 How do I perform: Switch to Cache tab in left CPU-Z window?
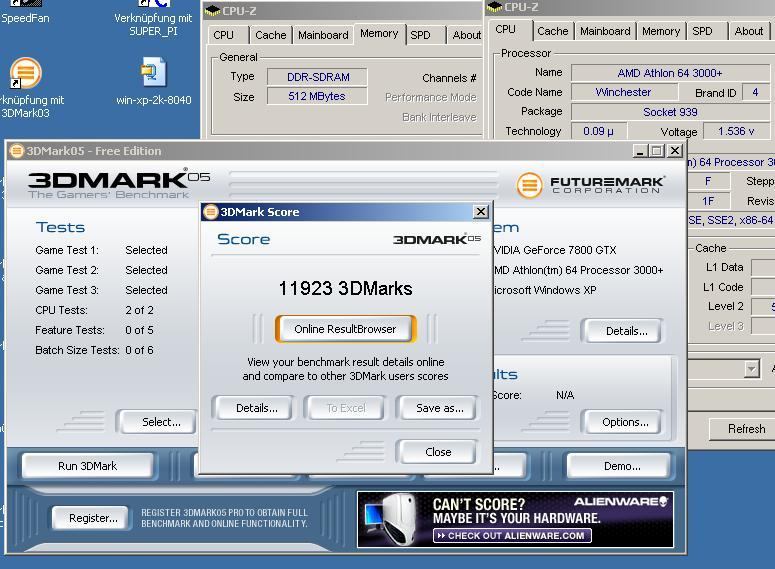pyautogui.click(x=270, y=35)
